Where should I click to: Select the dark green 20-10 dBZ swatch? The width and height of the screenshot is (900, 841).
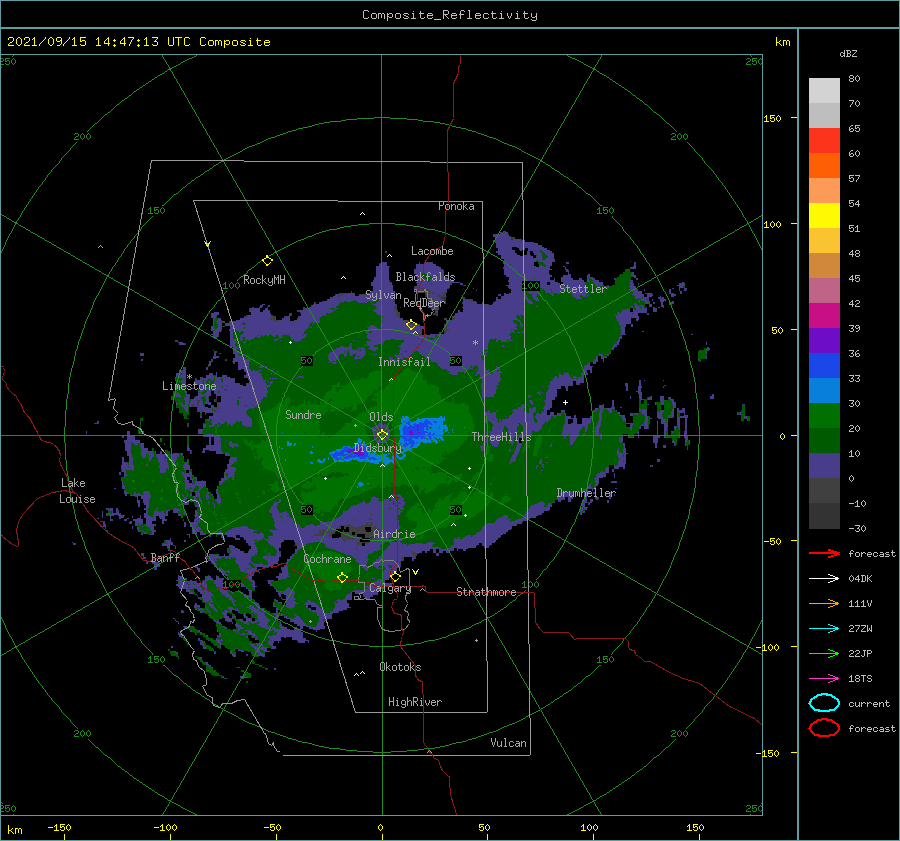(x=824, y=441)
